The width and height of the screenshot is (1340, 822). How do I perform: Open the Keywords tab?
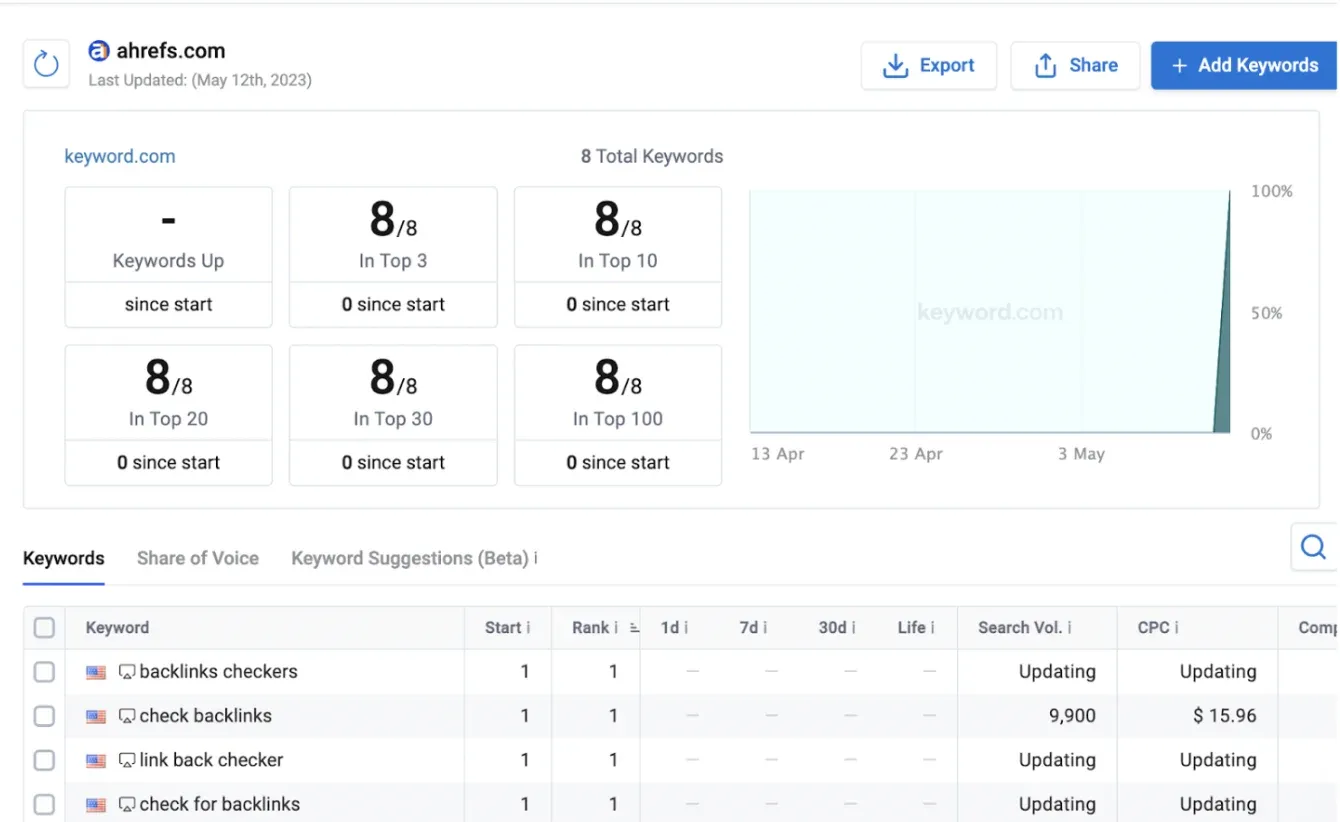tap(63, 558)
